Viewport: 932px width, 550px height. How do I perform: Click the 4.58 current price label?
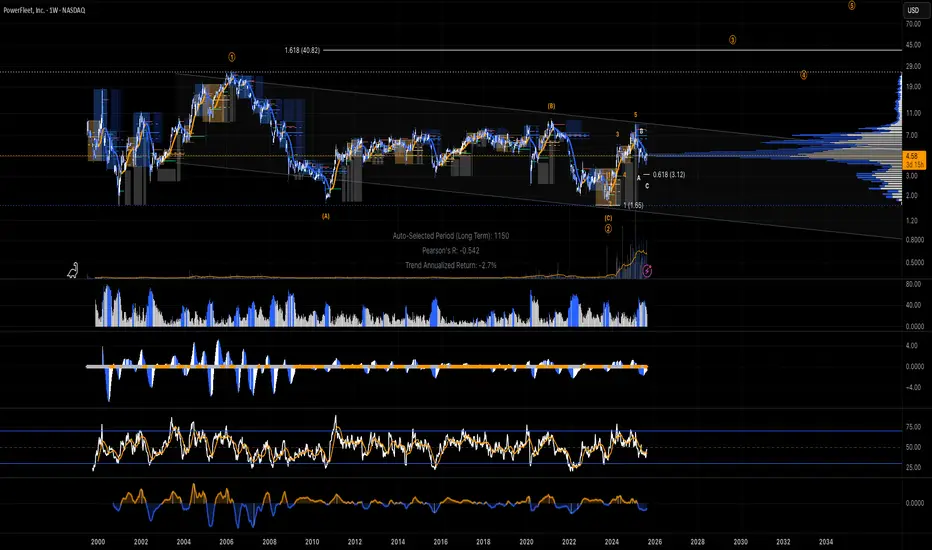[x=914, y=156]
